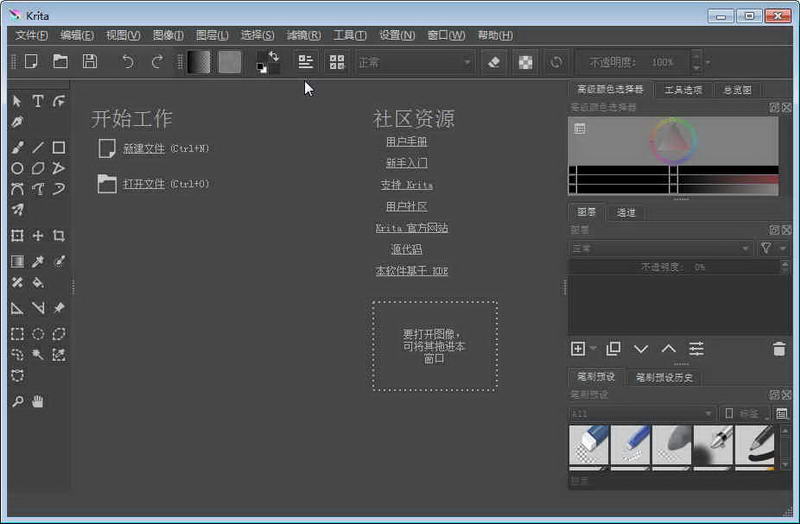Select the Text tool

click(x=38, y=101)
